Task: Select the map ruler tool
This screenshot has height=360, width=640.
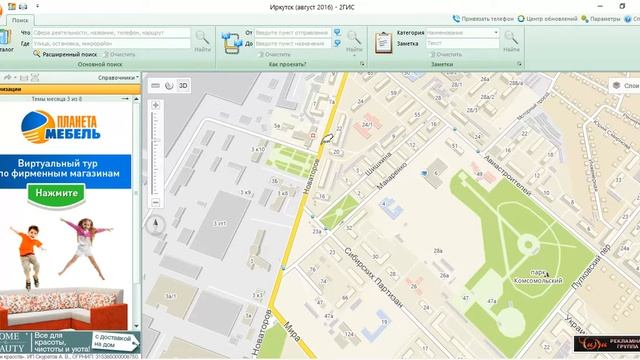Action: tap(156, 86)
